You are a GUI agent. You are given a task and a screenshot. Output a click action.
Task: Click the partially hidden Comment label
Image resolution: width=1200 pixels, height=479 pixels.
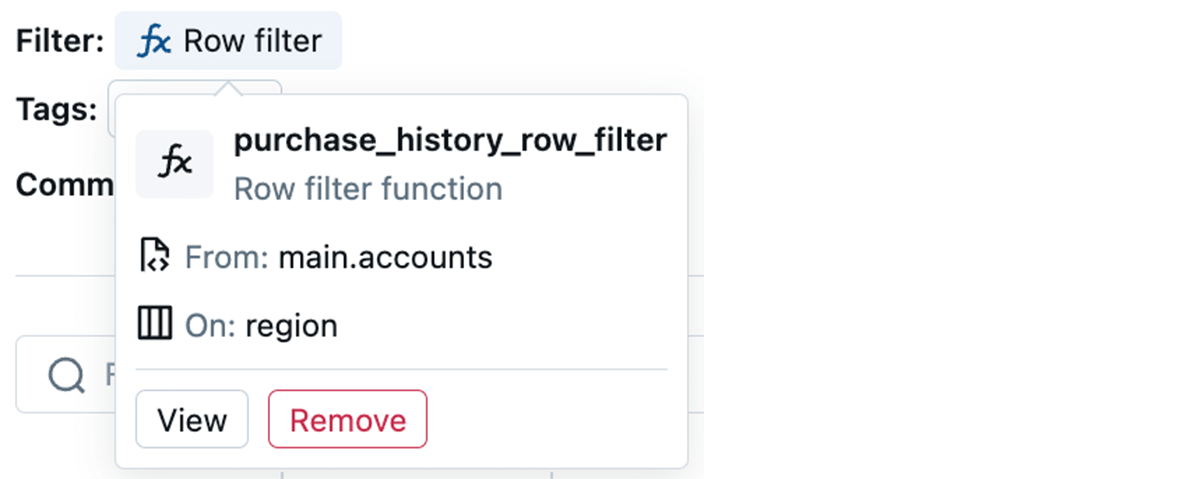(65, 184)
